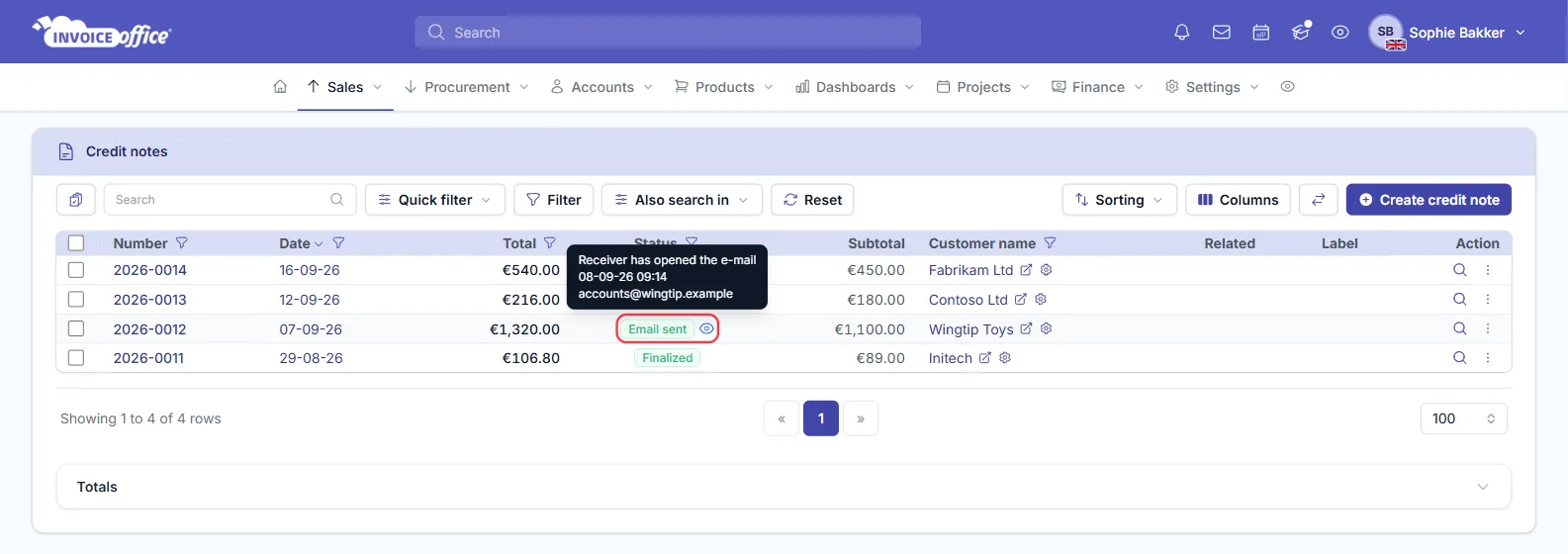Go to home icon in navigation bar
The image size is (1568, 554).
tap(280, 87)
